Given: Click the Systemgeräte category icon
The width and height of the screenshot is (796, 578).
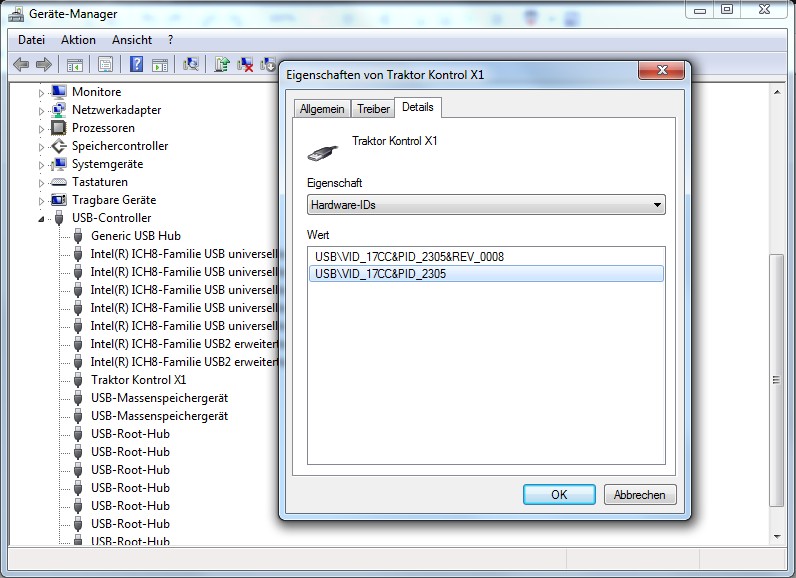Looking at the screenshot, I should [x=59, y=164].
